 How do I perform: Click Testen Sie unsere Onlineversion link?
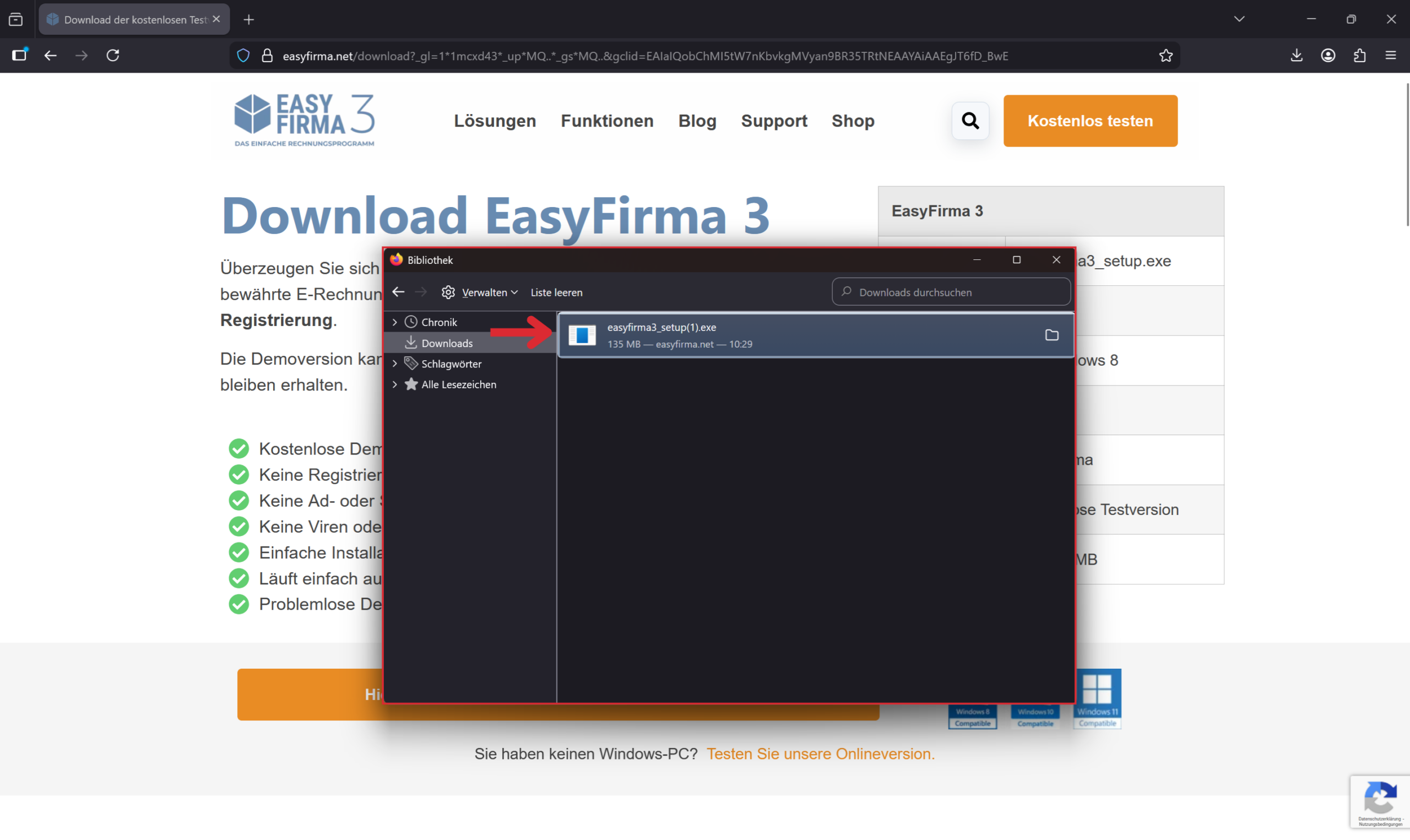pyautogui.click(x=820, y=754)
